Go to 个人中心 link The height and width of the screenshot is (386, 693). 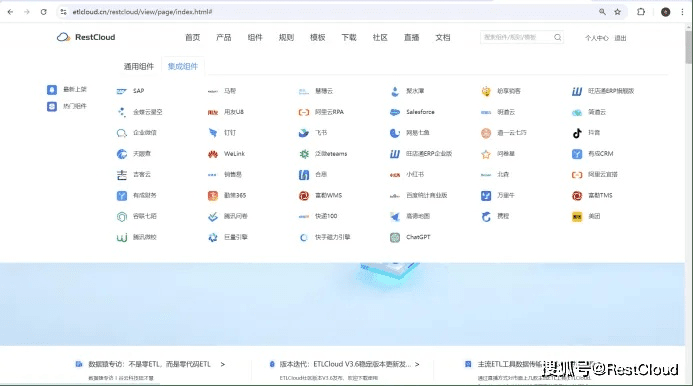[597, 38]
